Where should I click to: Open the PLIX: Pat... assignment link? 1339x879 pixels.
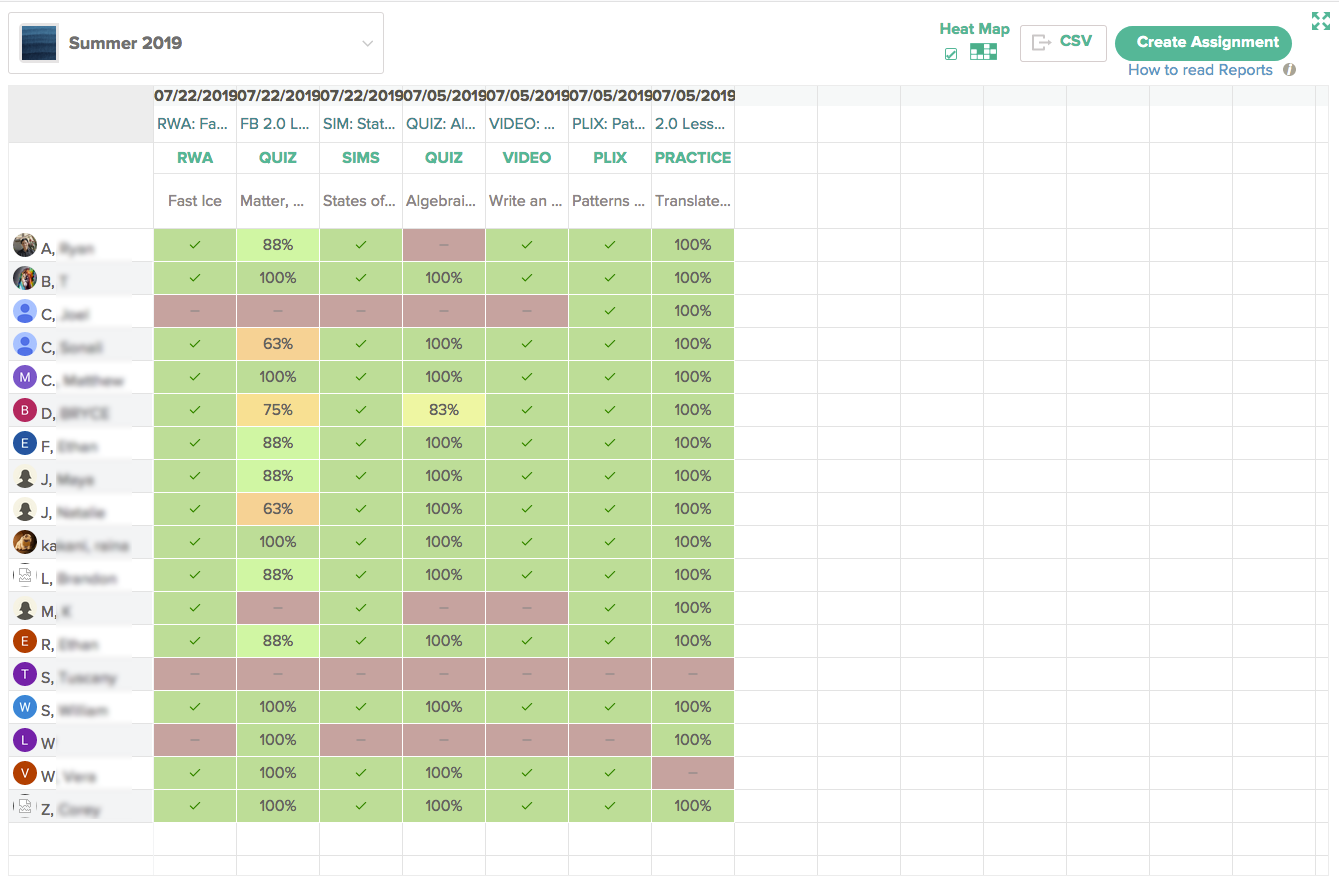coord(610,125)
